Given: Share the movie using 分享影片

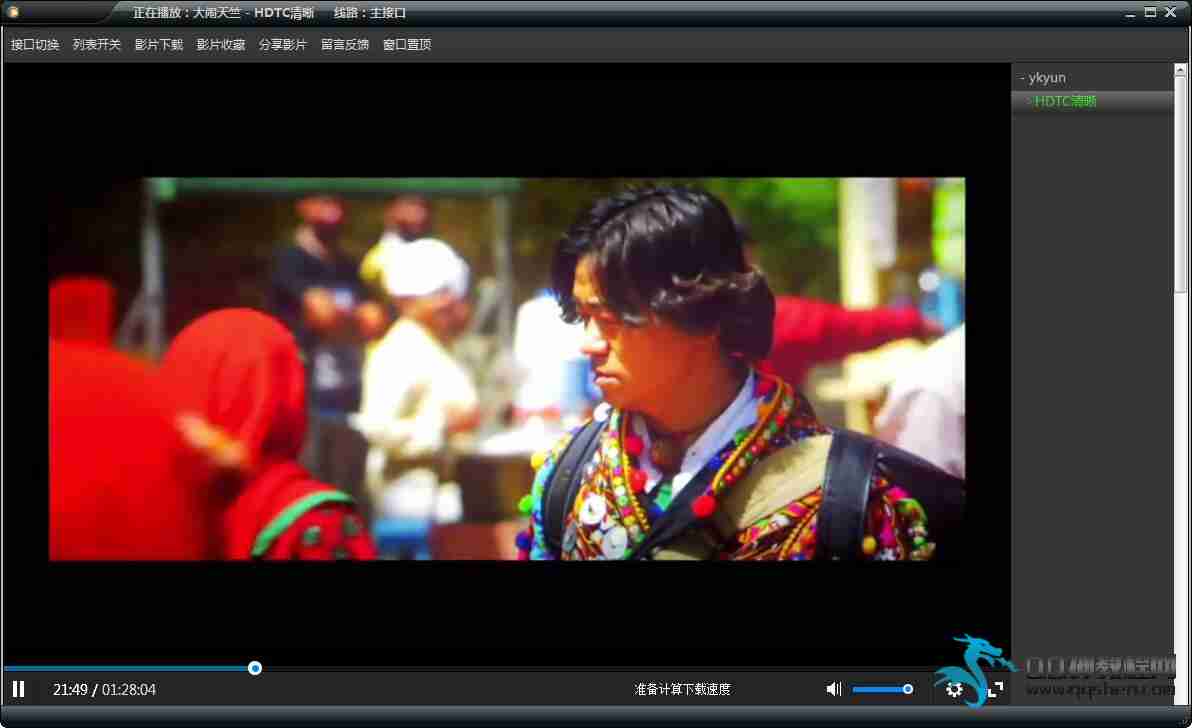Looking at the screenshot, I should tap(283, 45).
